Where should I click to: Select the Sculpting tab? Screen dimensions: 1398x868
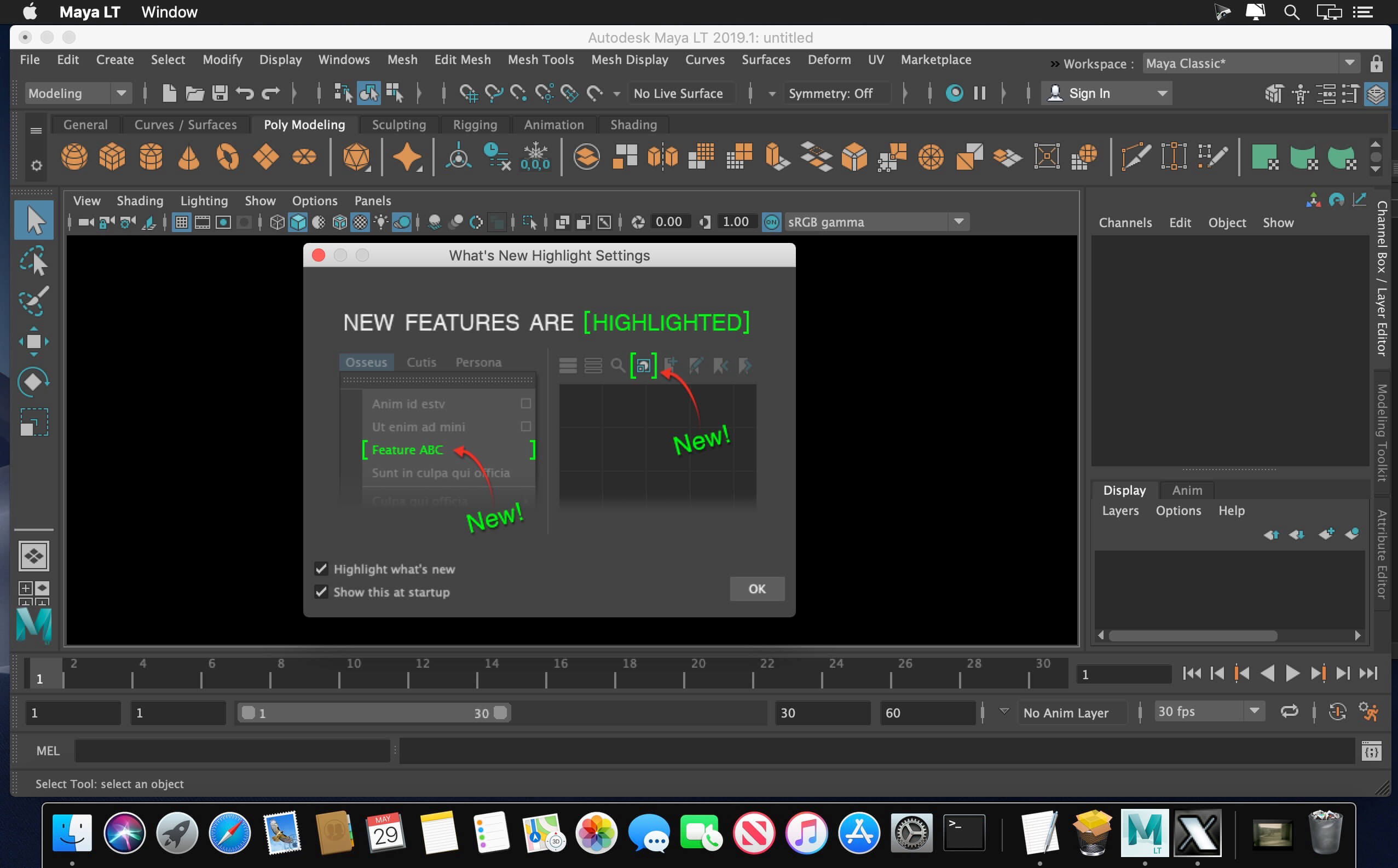pos(397,124)
